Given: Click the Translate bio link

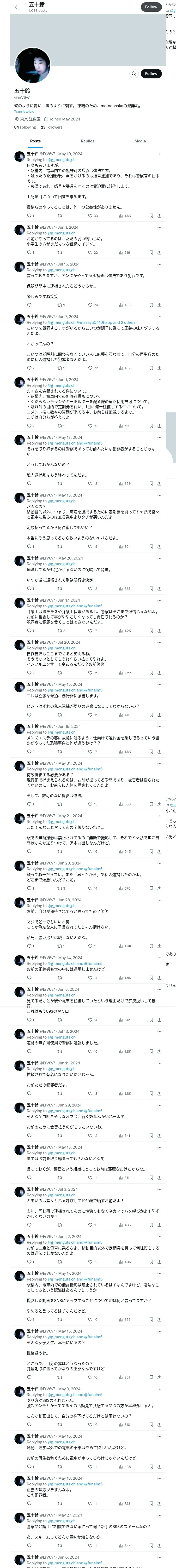Looking at the screenshot, I should 24,111.
